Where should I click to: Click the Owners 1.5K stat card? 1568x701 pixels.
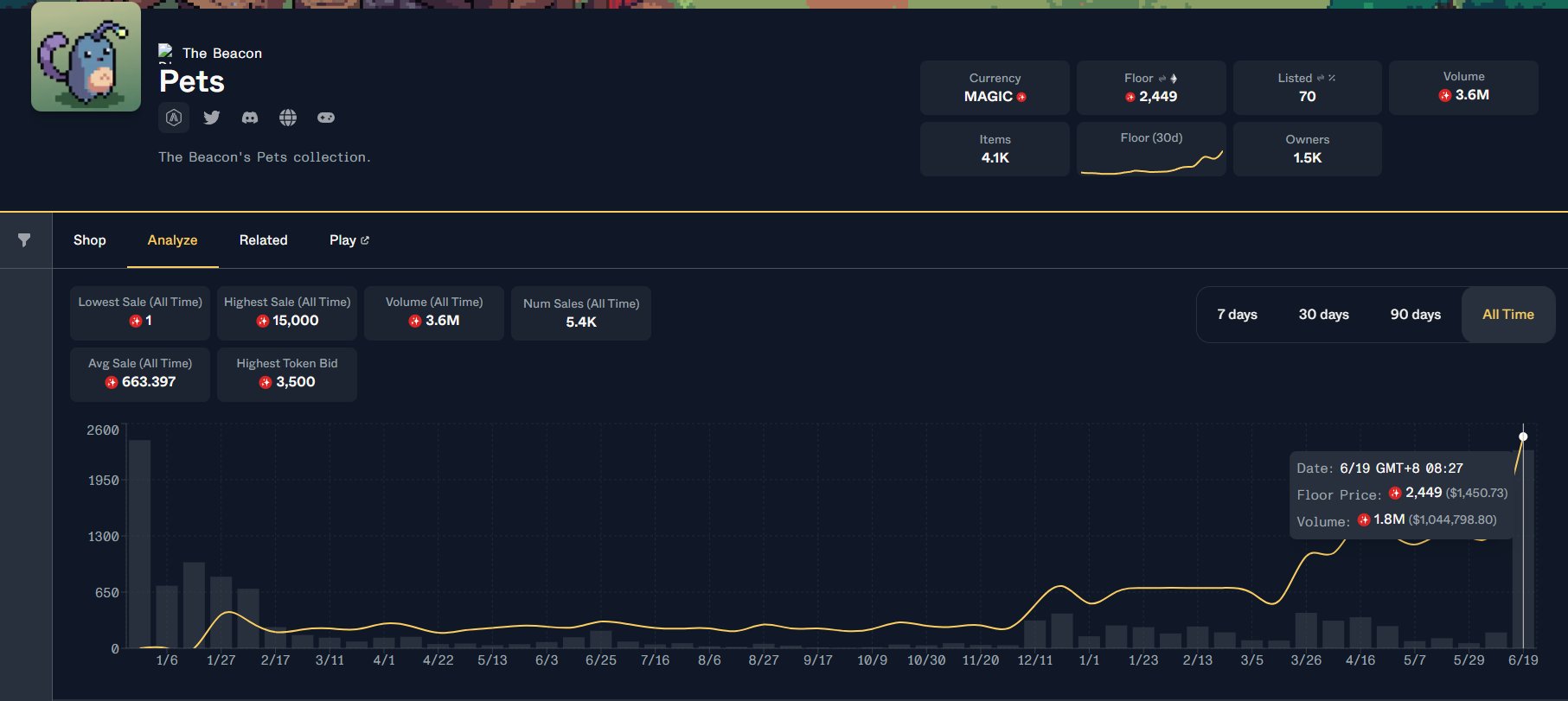coord(1307,150)
